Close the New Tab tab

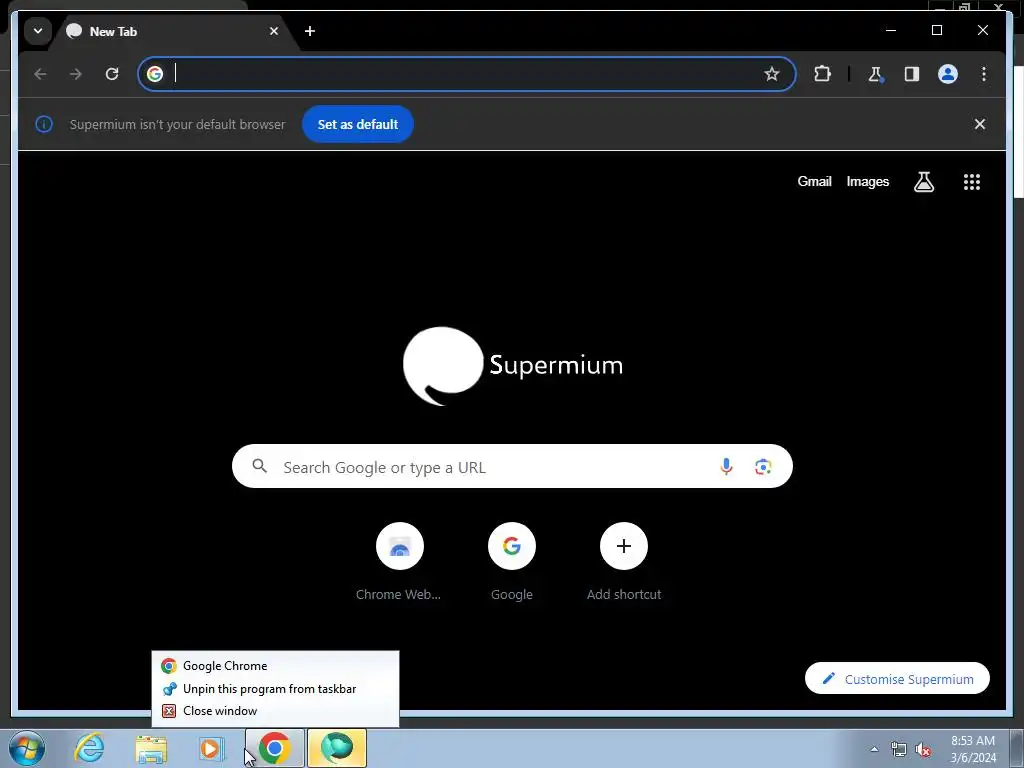(274, 31)
